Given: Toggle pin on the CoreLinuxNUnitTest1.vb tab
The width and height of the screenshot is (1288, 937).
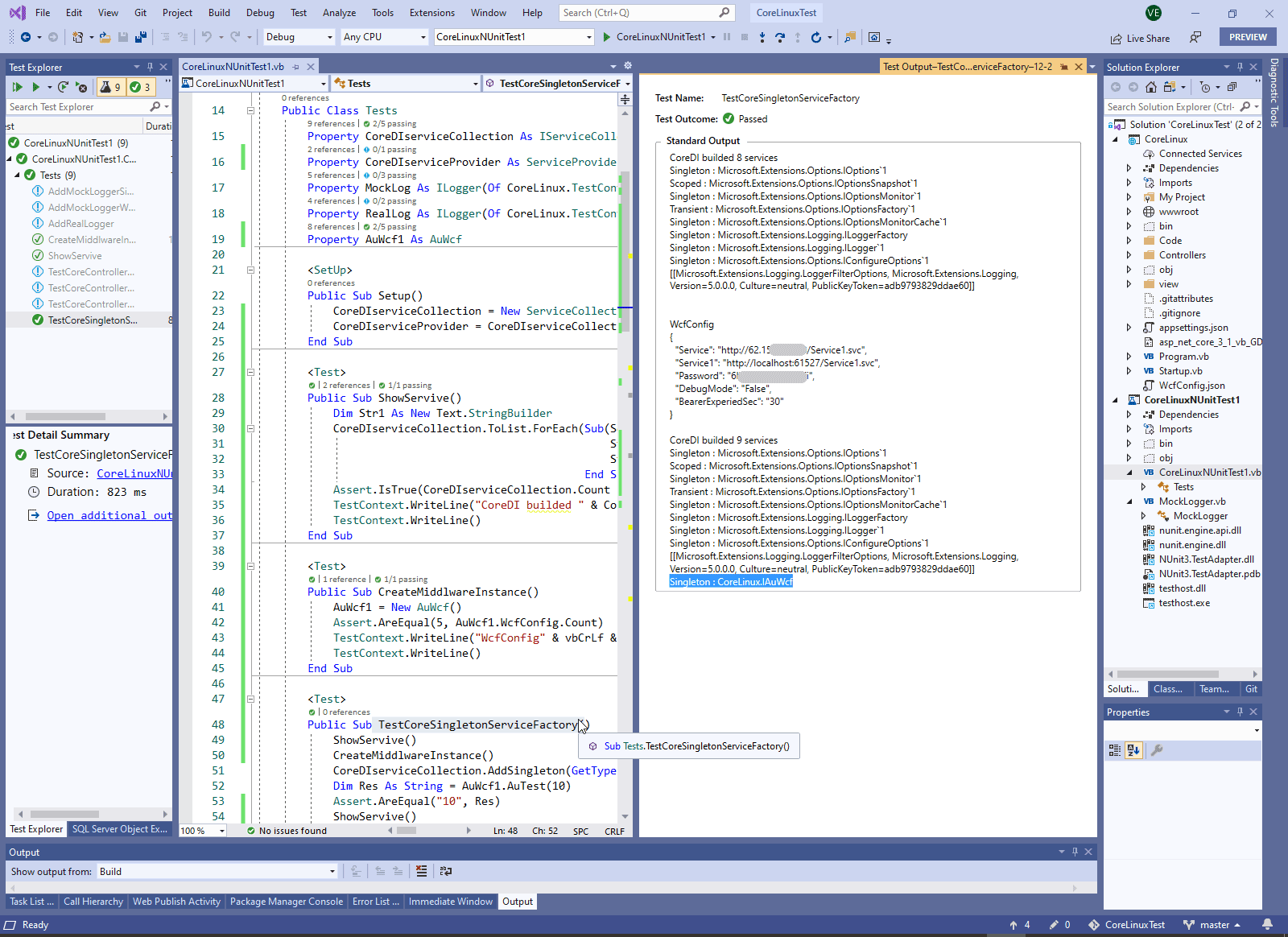Looking at the screenshot, I should coord(296,67).
